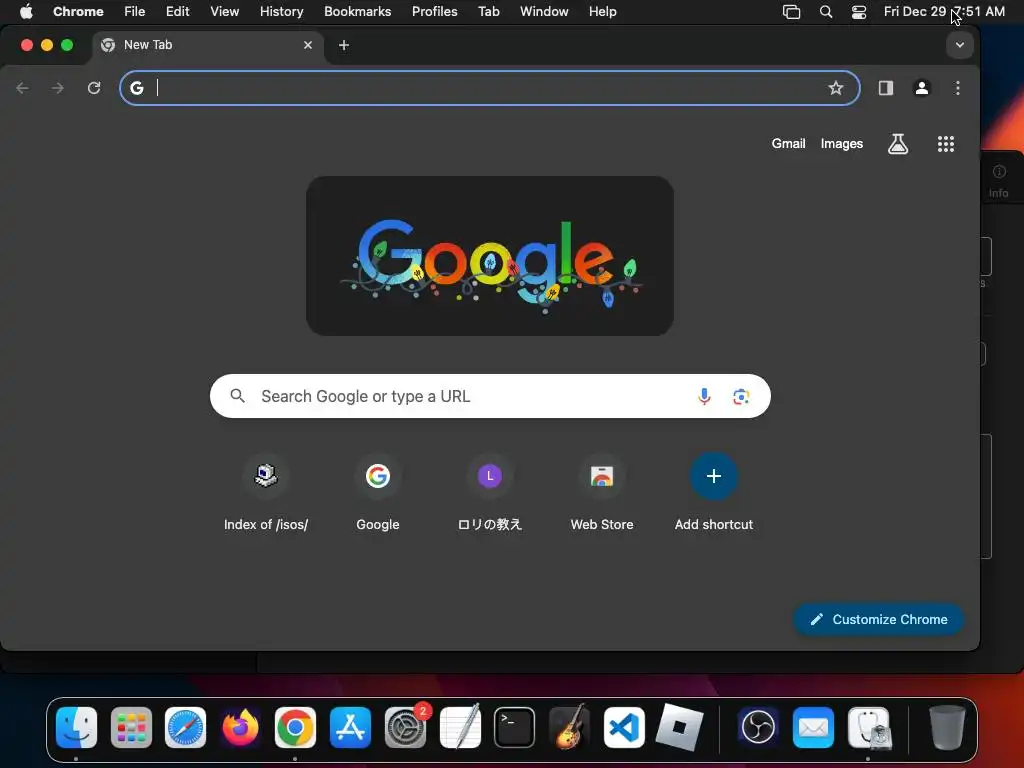Open the Index of /isos/ shortcut
This screenshot has width=1024, height=768.
[x=266, y=493]
